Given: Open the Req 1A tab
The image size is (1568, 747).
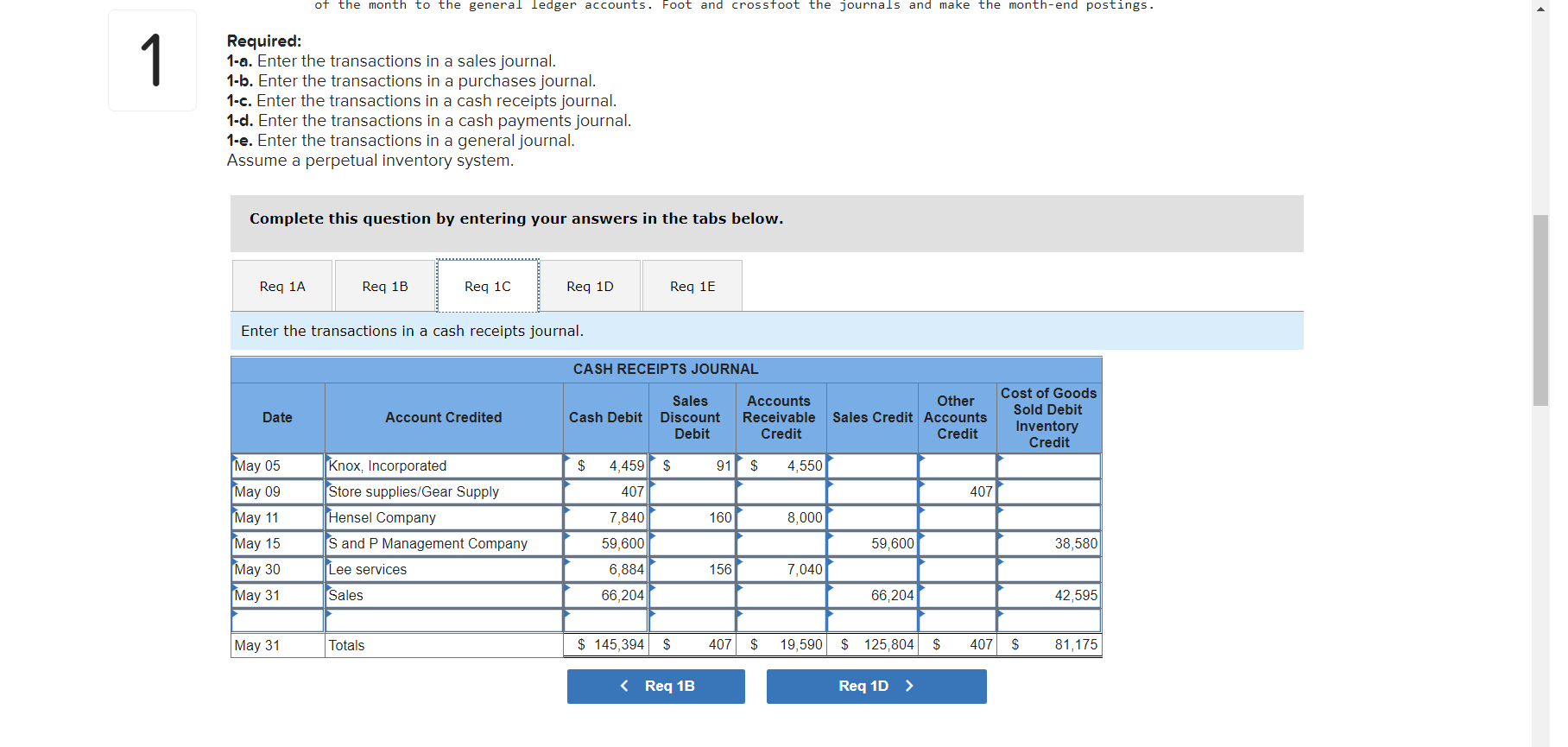Looking at the screenshot, I should click(282, 286).
